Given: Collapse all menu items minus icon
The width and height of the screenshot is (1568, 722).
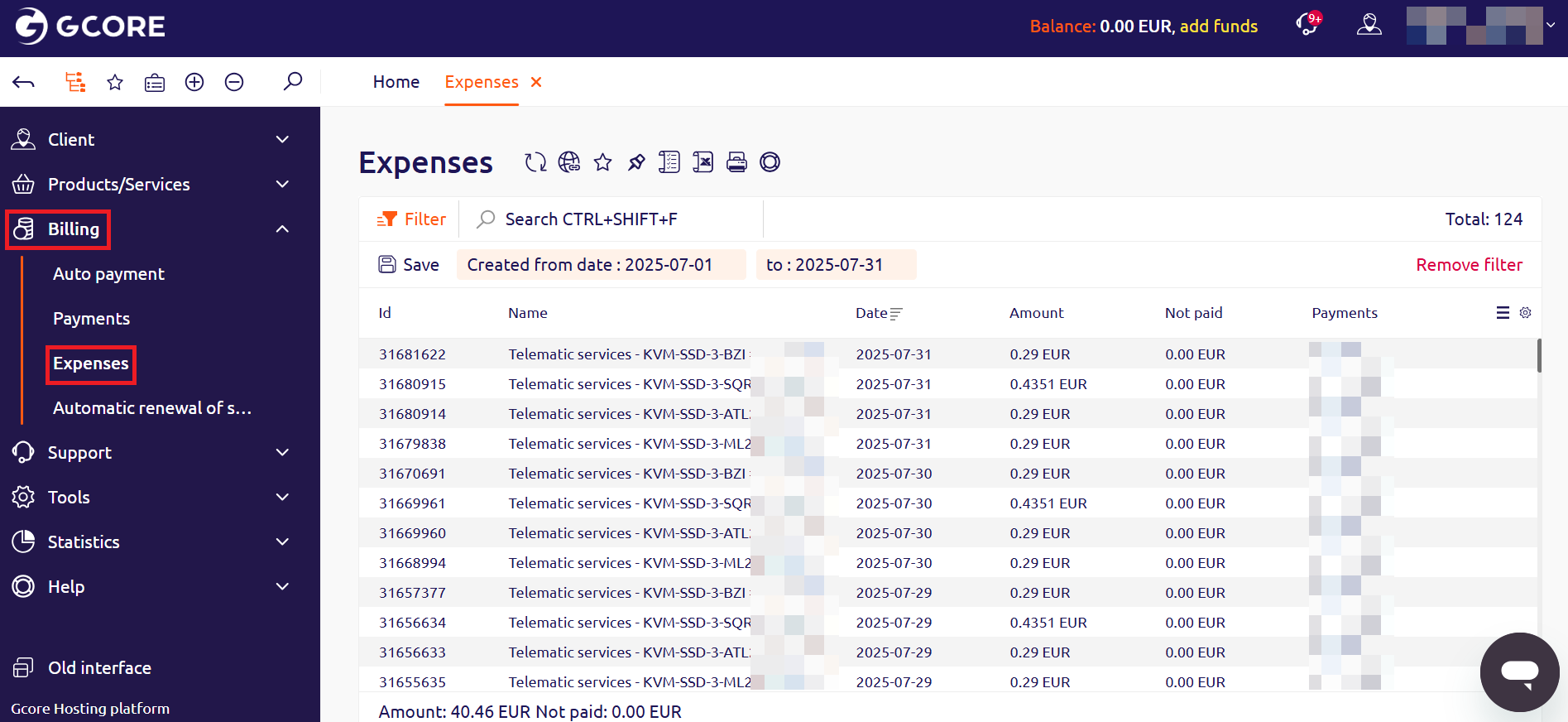Looking at the screenshot, I should 234,82.
